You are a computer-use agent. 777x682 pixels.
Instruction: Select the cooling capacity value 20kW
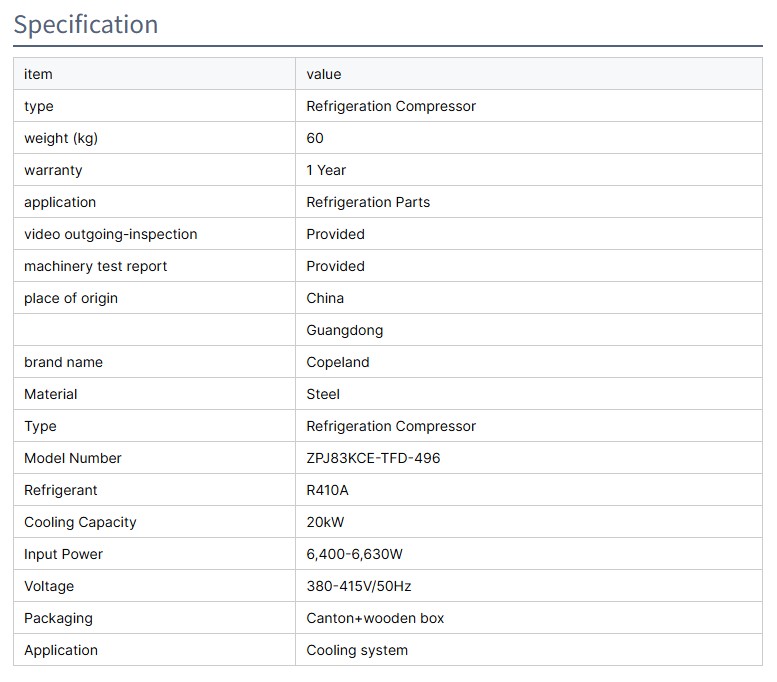click(326, 522)
